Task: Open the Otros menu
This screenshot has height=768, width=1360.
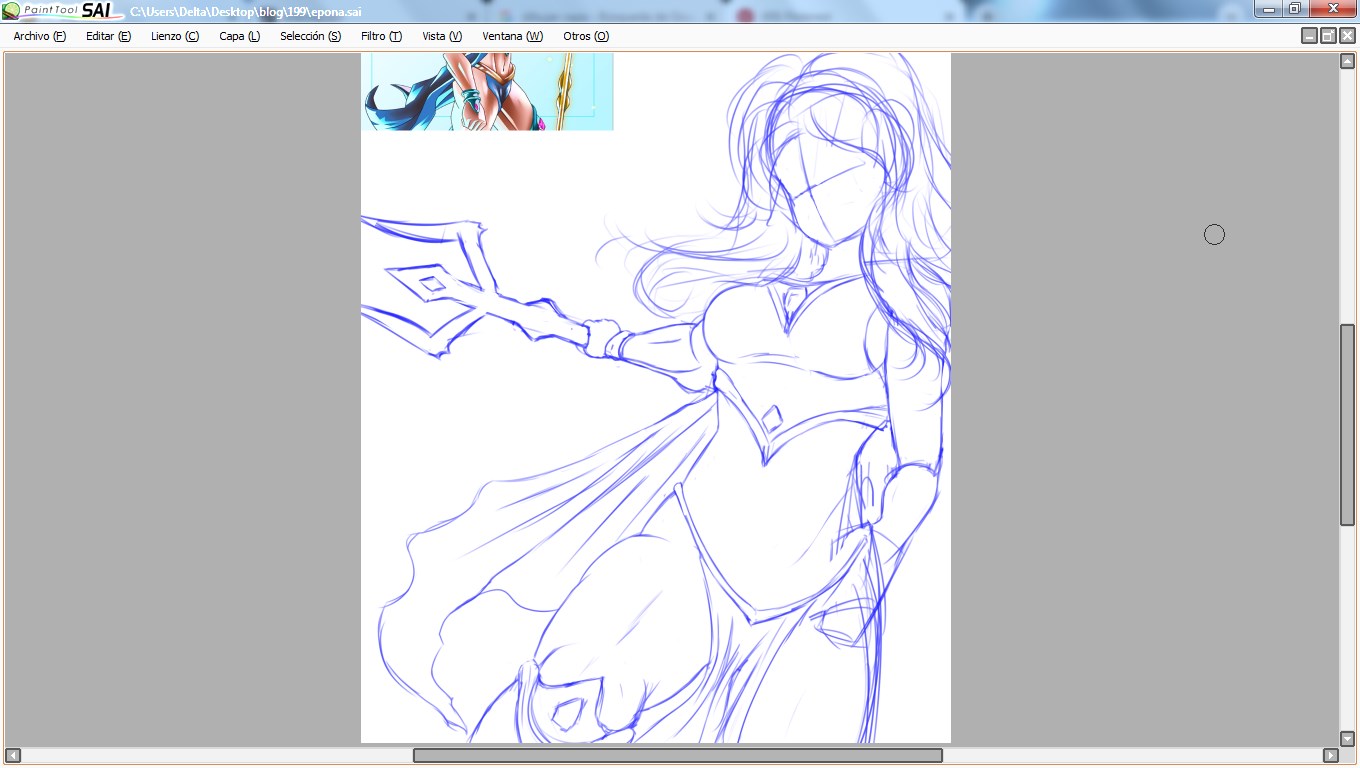Action: tap(586, 36)
